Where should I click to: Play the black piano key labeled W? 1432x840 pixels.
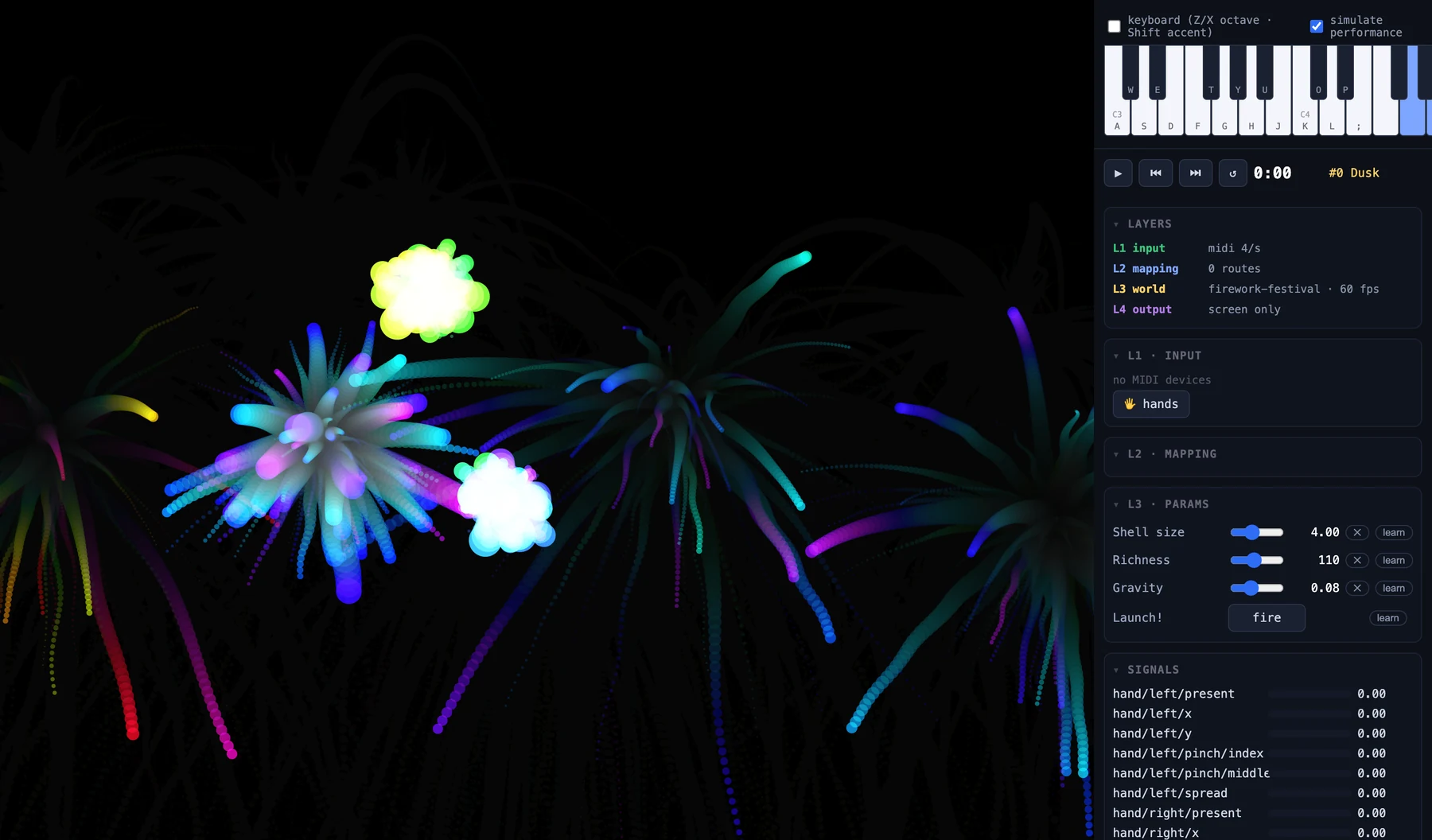[1130, 72]
